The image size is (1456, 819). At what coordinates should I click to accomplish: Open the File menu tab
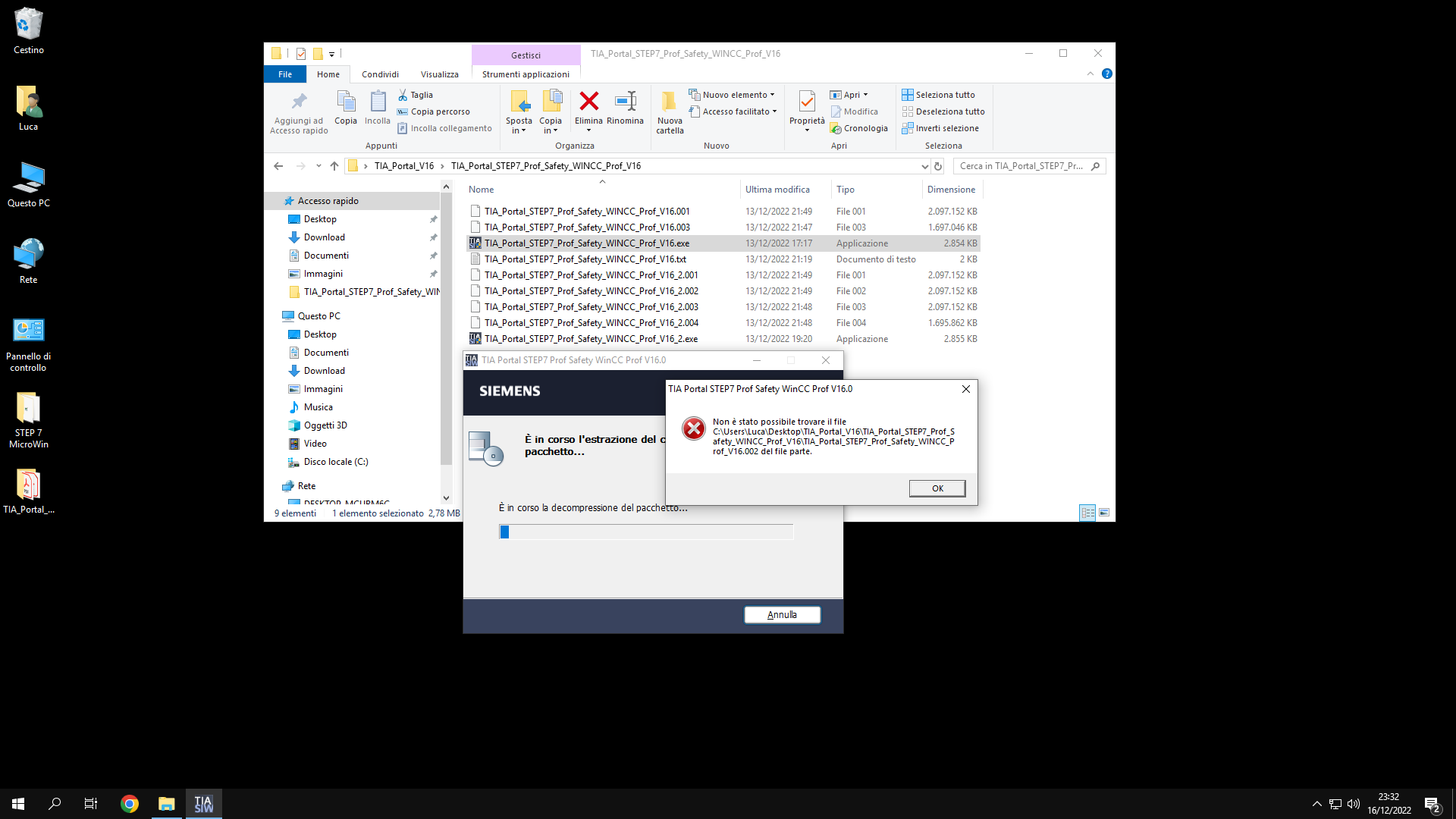[285, 74]
